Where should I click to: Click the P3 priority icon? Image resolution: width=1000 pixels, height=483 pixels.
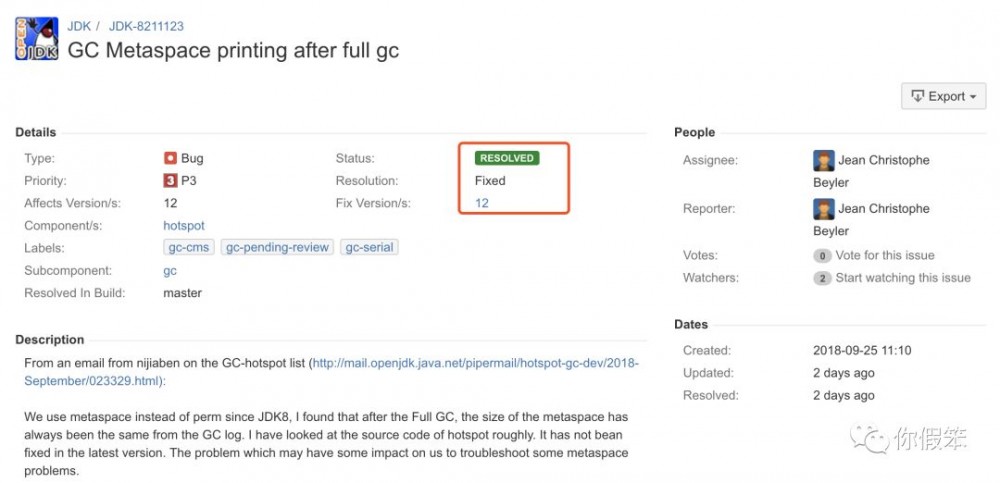pos(170,181)
